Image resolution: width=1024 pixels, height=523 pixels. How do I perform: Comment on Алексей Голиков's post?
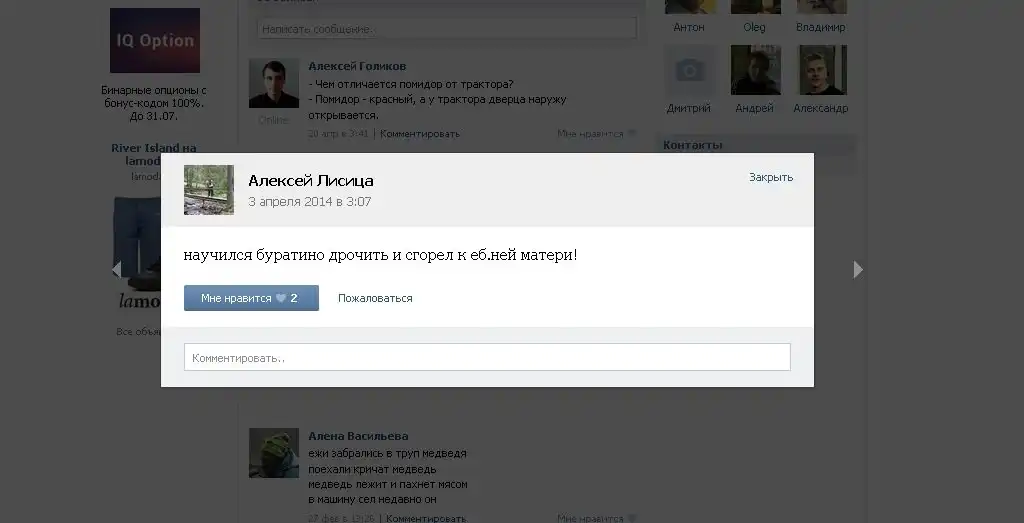(420, 134)
